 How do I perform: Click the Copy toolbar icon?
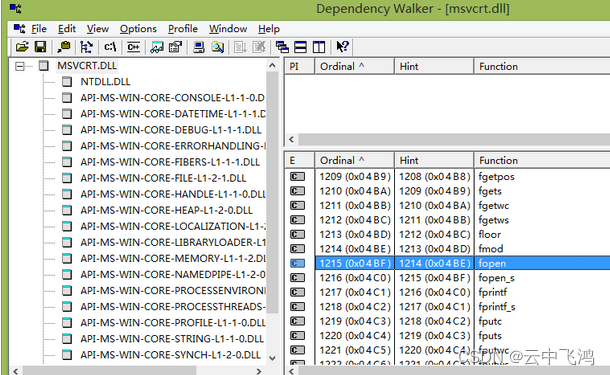click(64, 47)
